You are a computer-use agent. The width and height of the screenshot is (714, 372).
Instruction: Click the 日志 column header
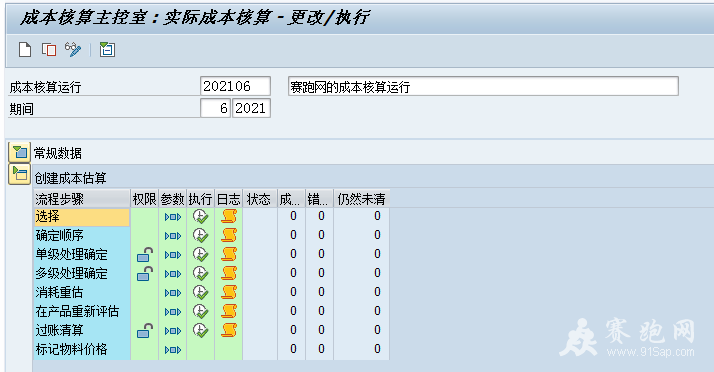coord(229,199)
